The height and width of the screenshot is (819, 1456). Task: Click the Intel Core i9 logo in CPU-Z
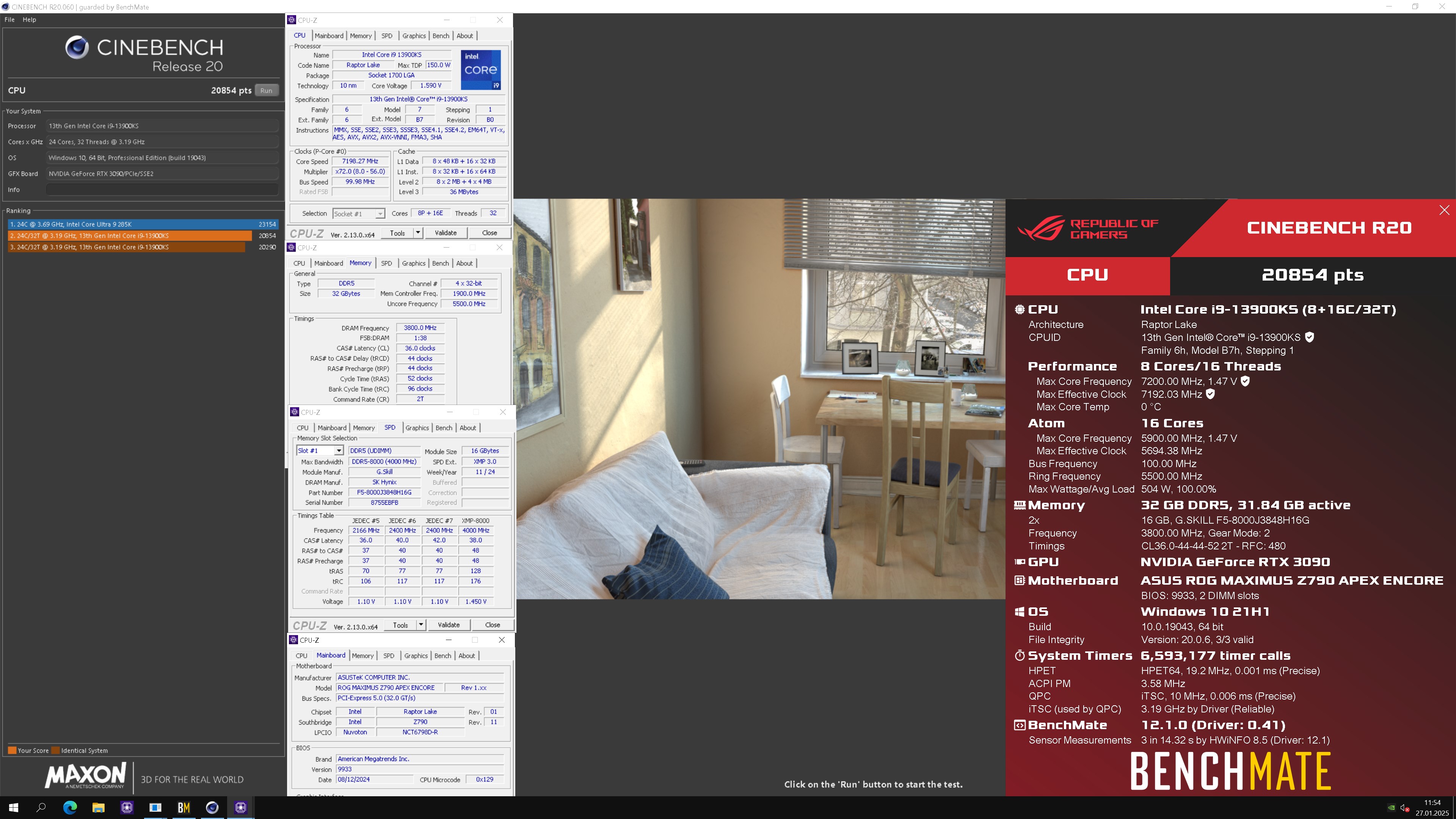480,70
